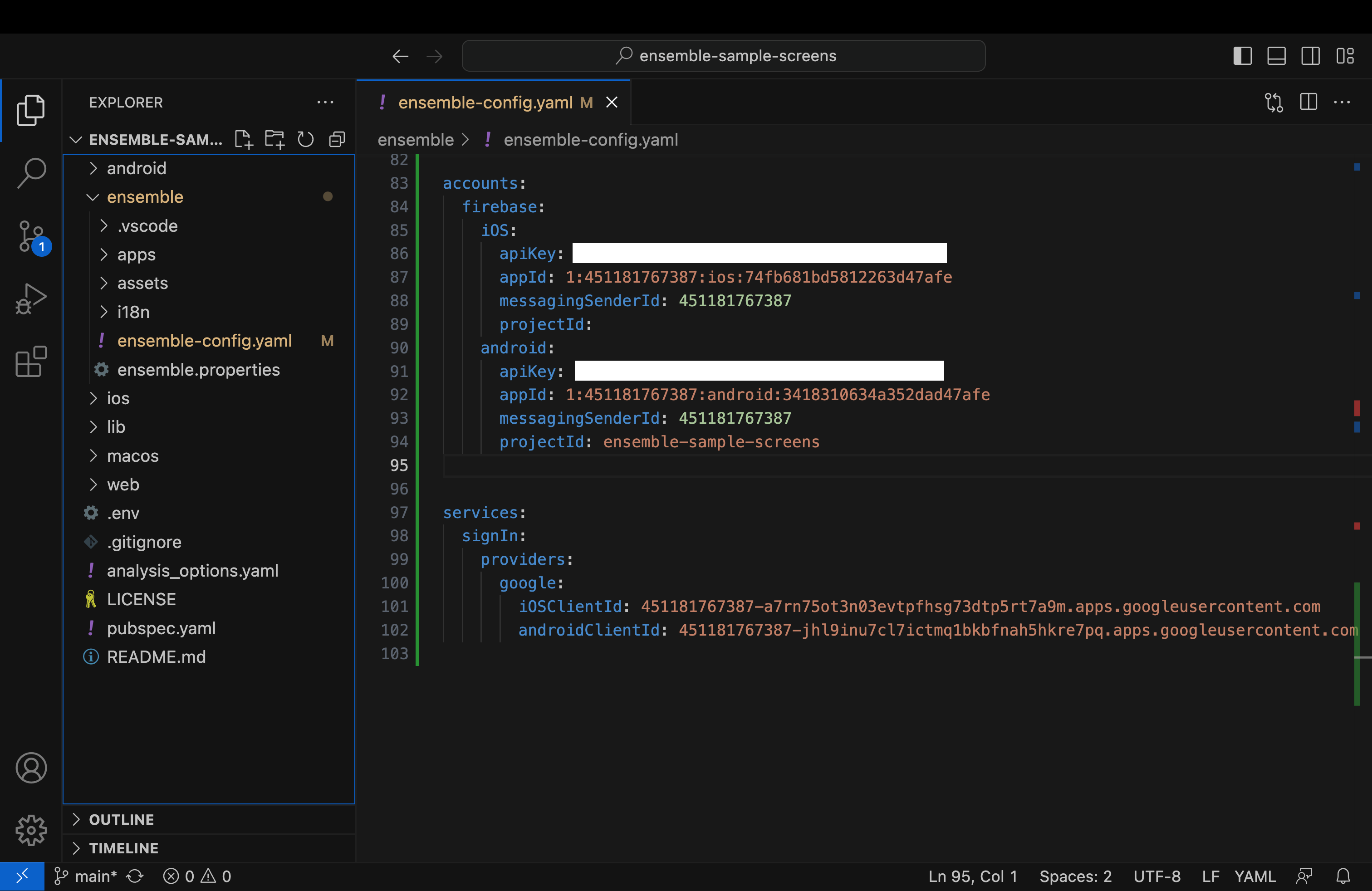
Task: Open the Accounts menu in activity bar
Action: pyautogui.click(x=30, y=768)
